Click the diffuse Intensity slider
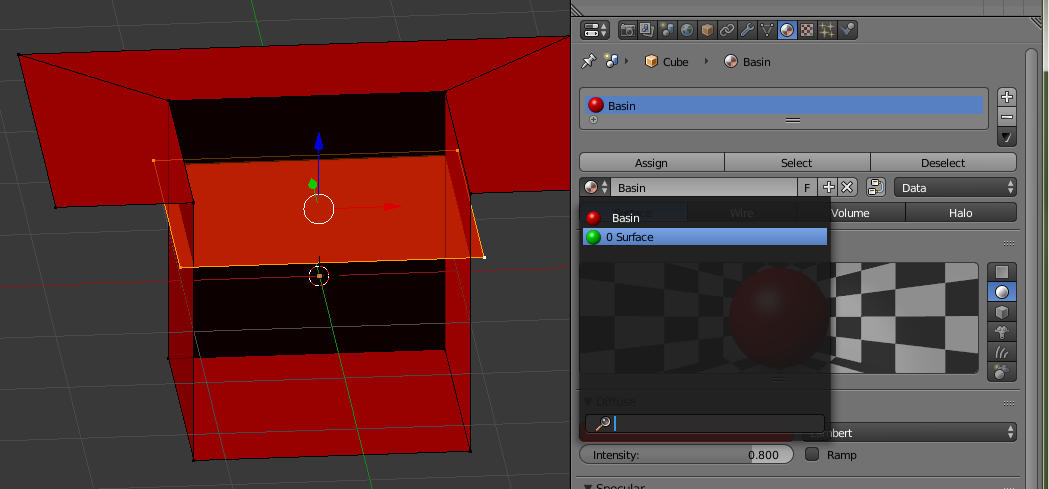This screenshot has width=1049, height=489. coord(686,455)
